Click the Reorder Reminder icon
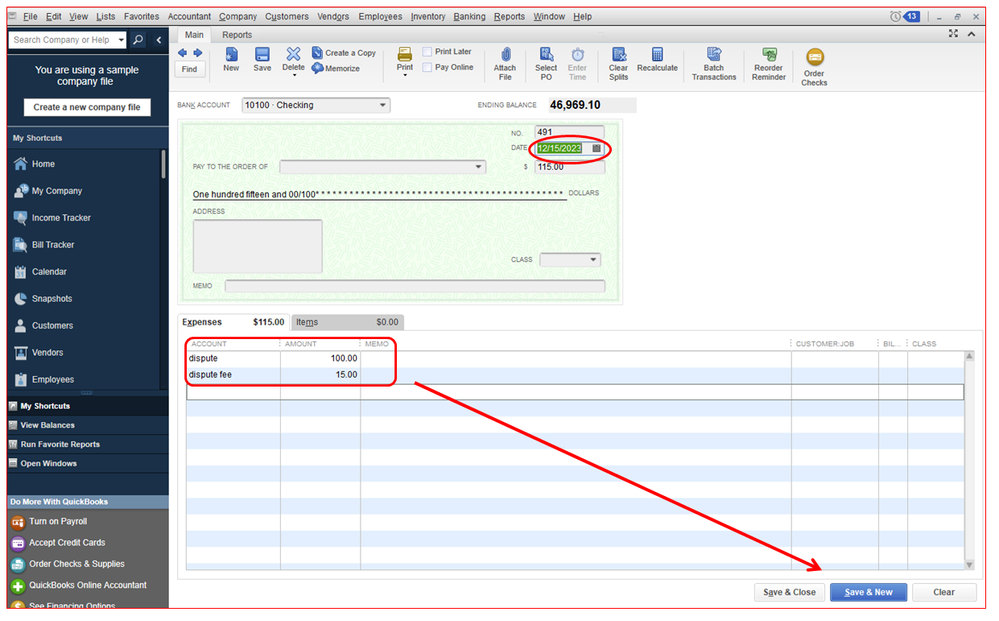 [768, 55]
